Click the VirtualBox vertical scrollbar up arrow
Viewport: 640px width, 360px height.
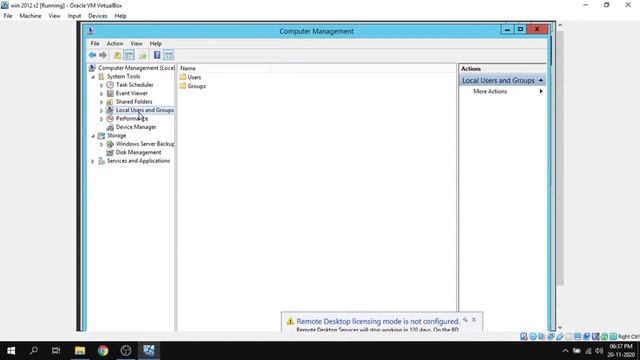coord(560,25)
